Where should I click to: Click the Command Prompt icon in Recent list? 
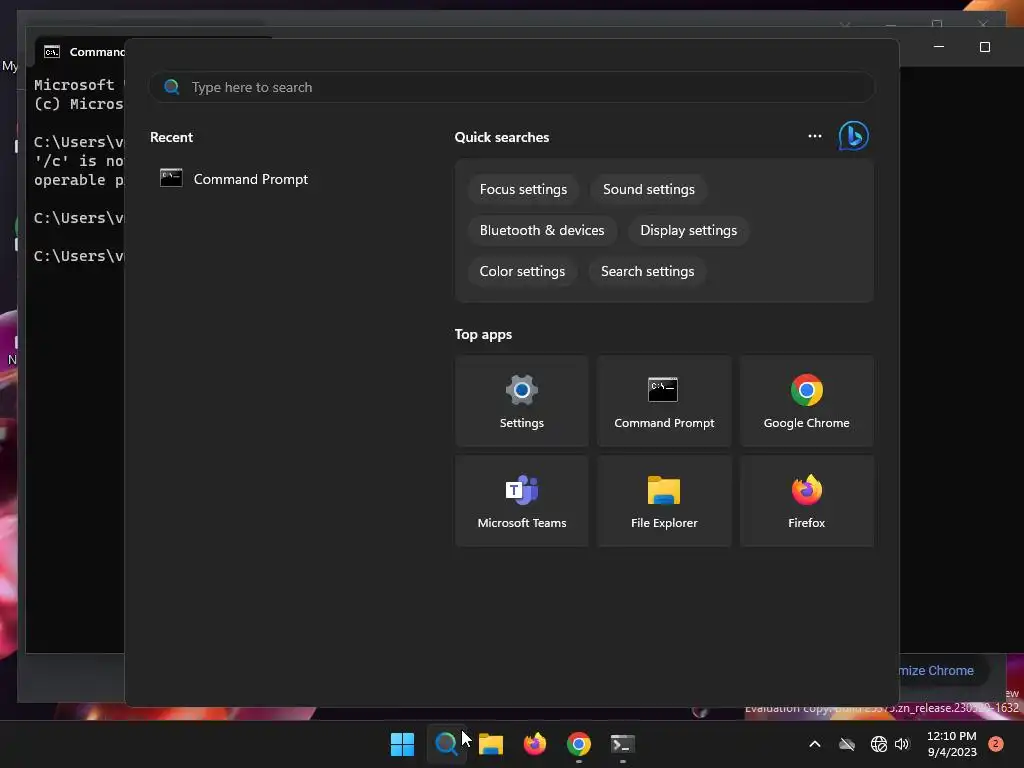coord(171,178)
